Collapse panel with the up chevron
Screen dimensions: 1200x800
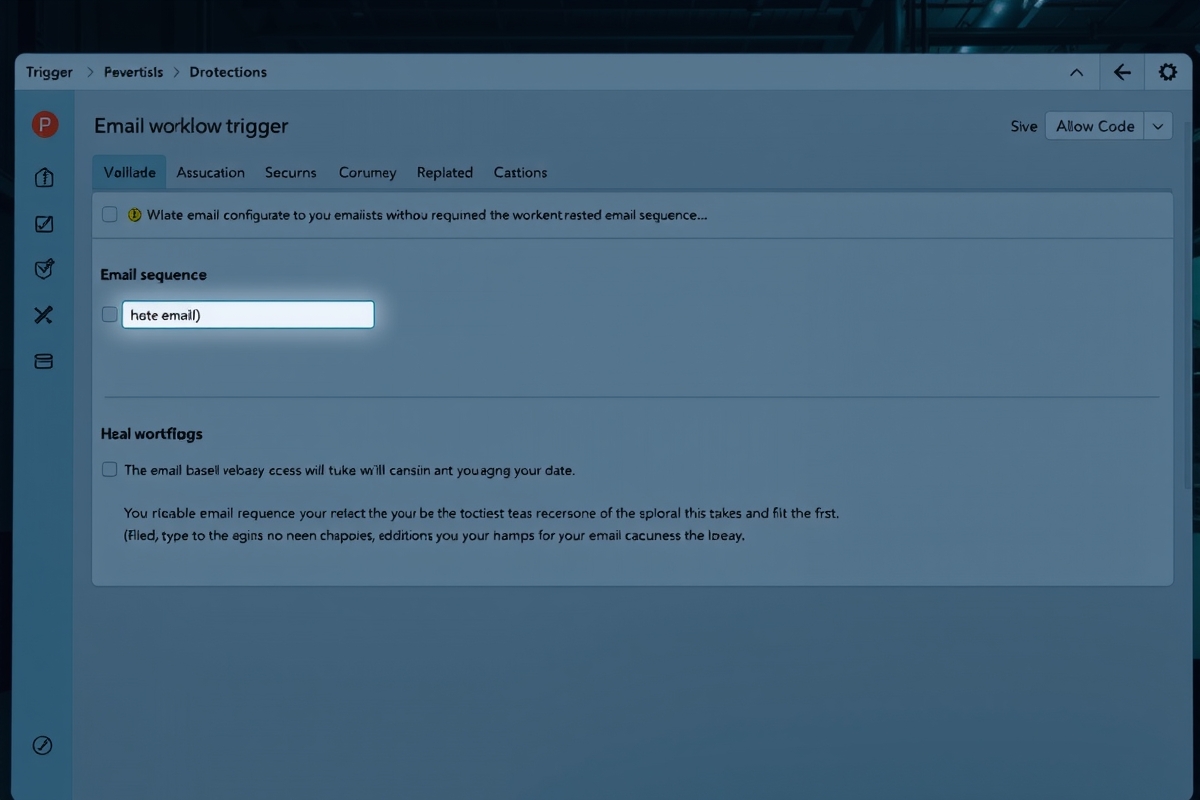pos(1076,72)
